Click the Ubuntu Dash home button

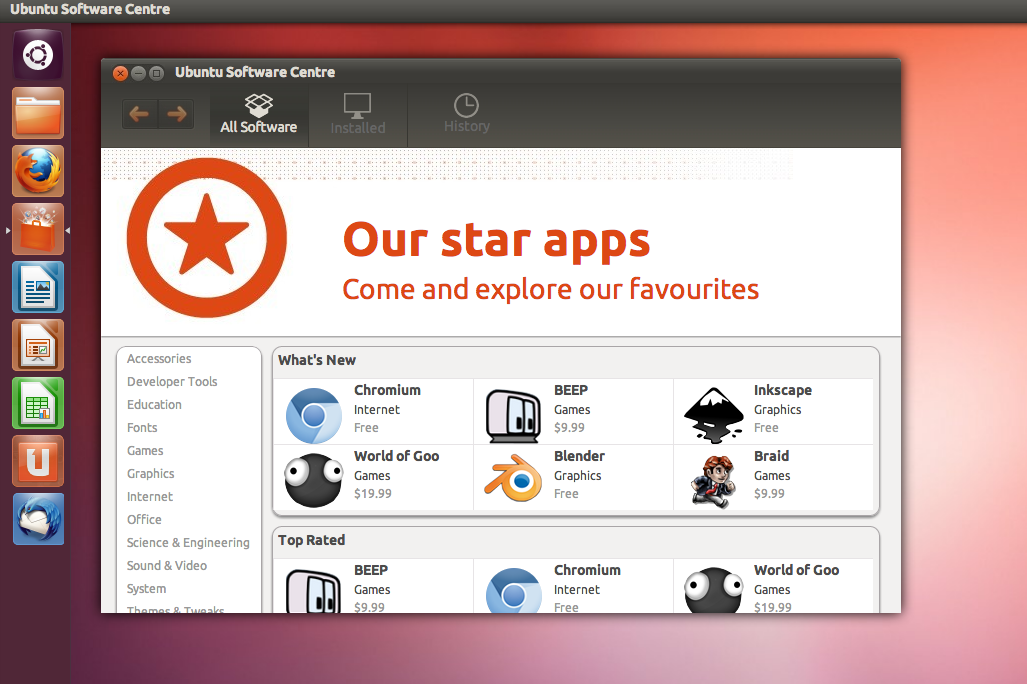point(38,55)
